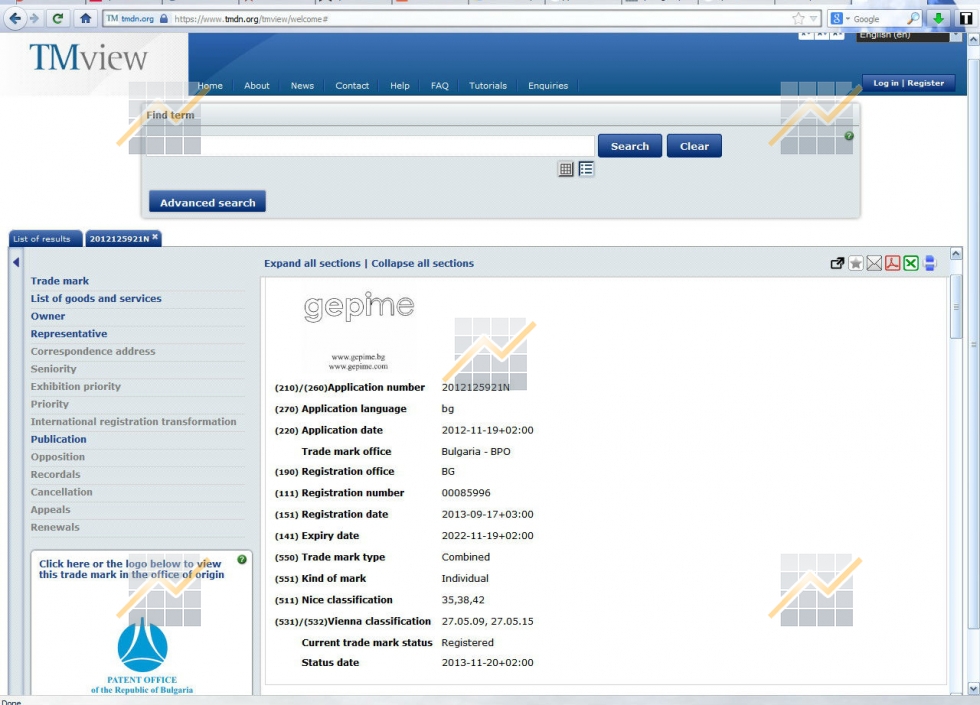
Task: Click the Find term input field
Action: (x=370, y=146)
